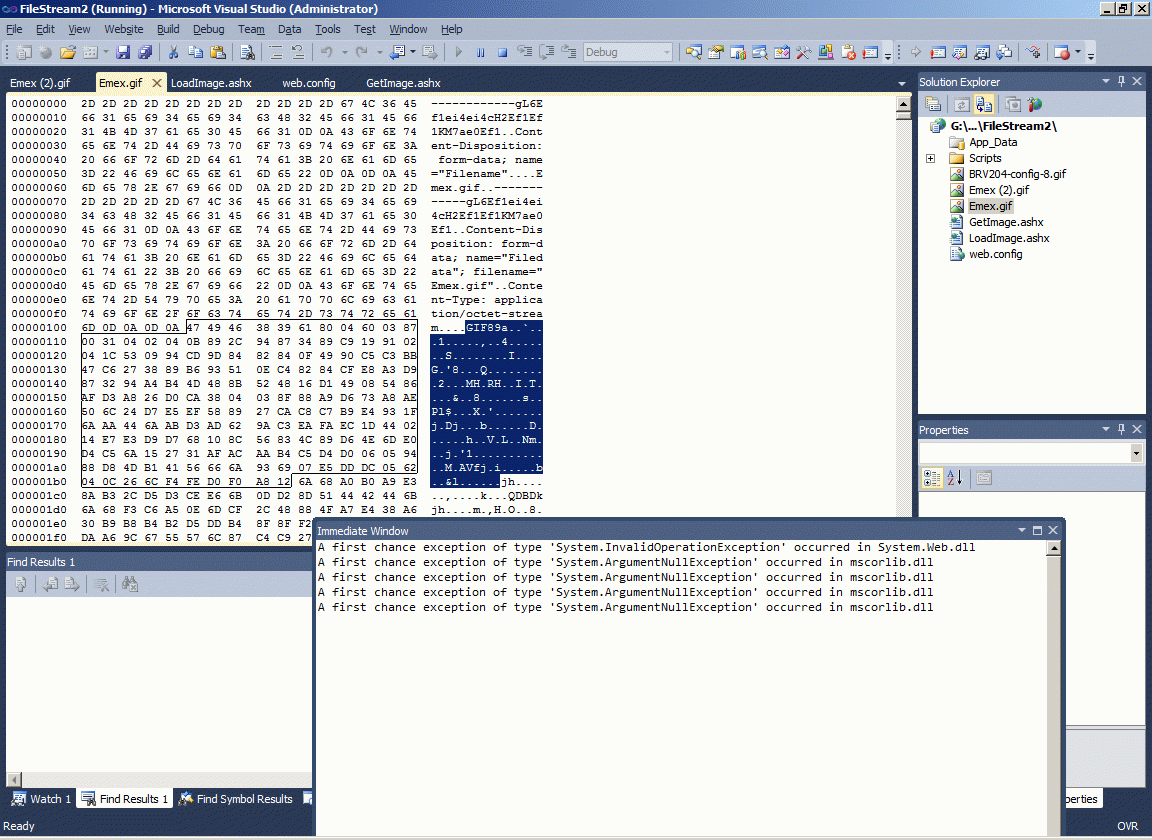This screenshot has height=840, width=1152.
Task: Select BRV204-config-8.gif in Solution Explorer
Action: coord(1017,174)
